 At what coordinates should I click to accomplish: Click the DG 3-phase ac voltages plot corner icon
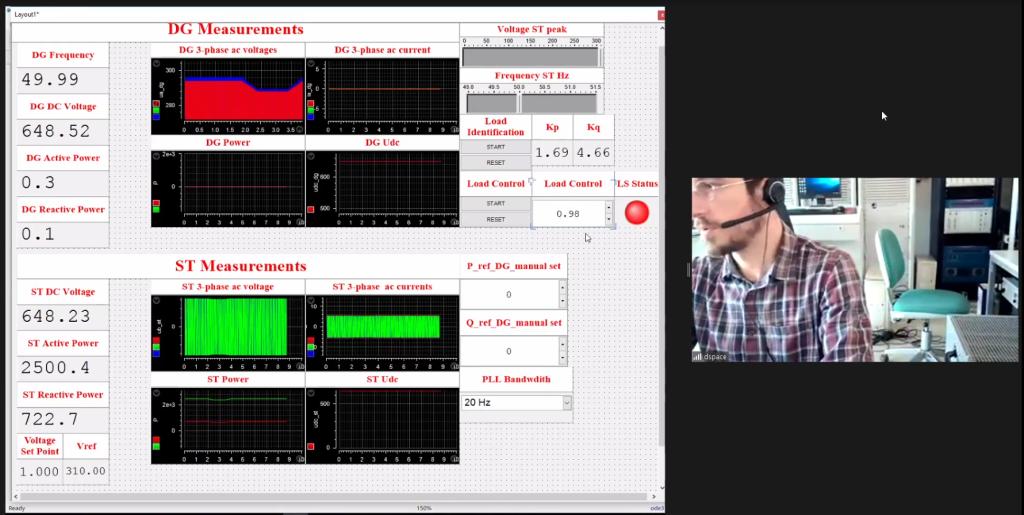coord(156,63)
